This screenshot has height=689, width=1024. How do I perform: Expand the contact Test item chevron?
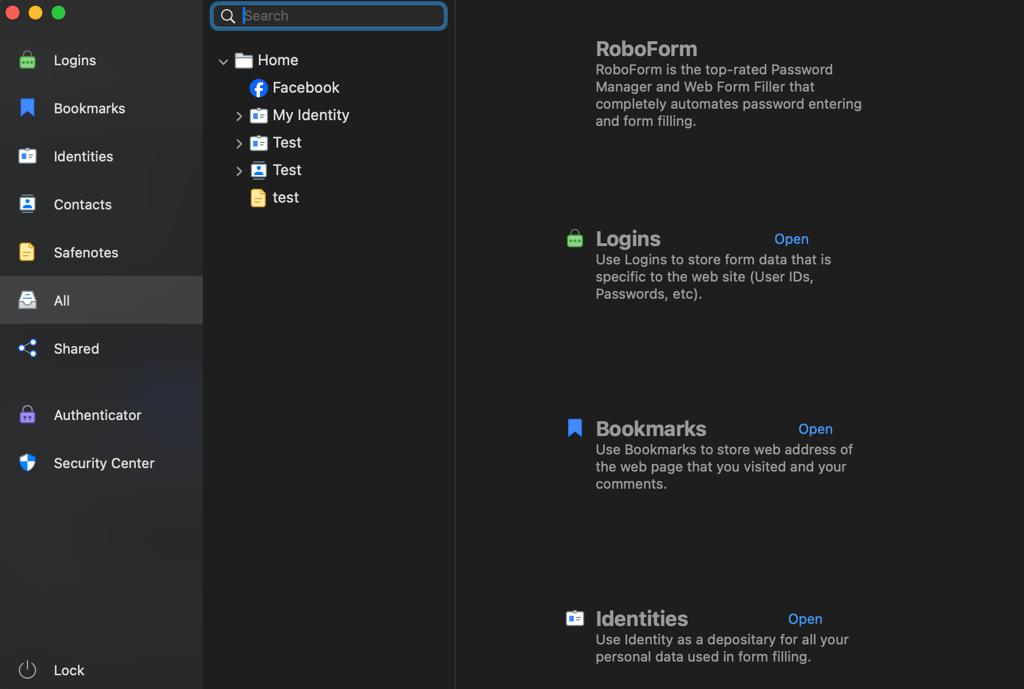point(239,171)
